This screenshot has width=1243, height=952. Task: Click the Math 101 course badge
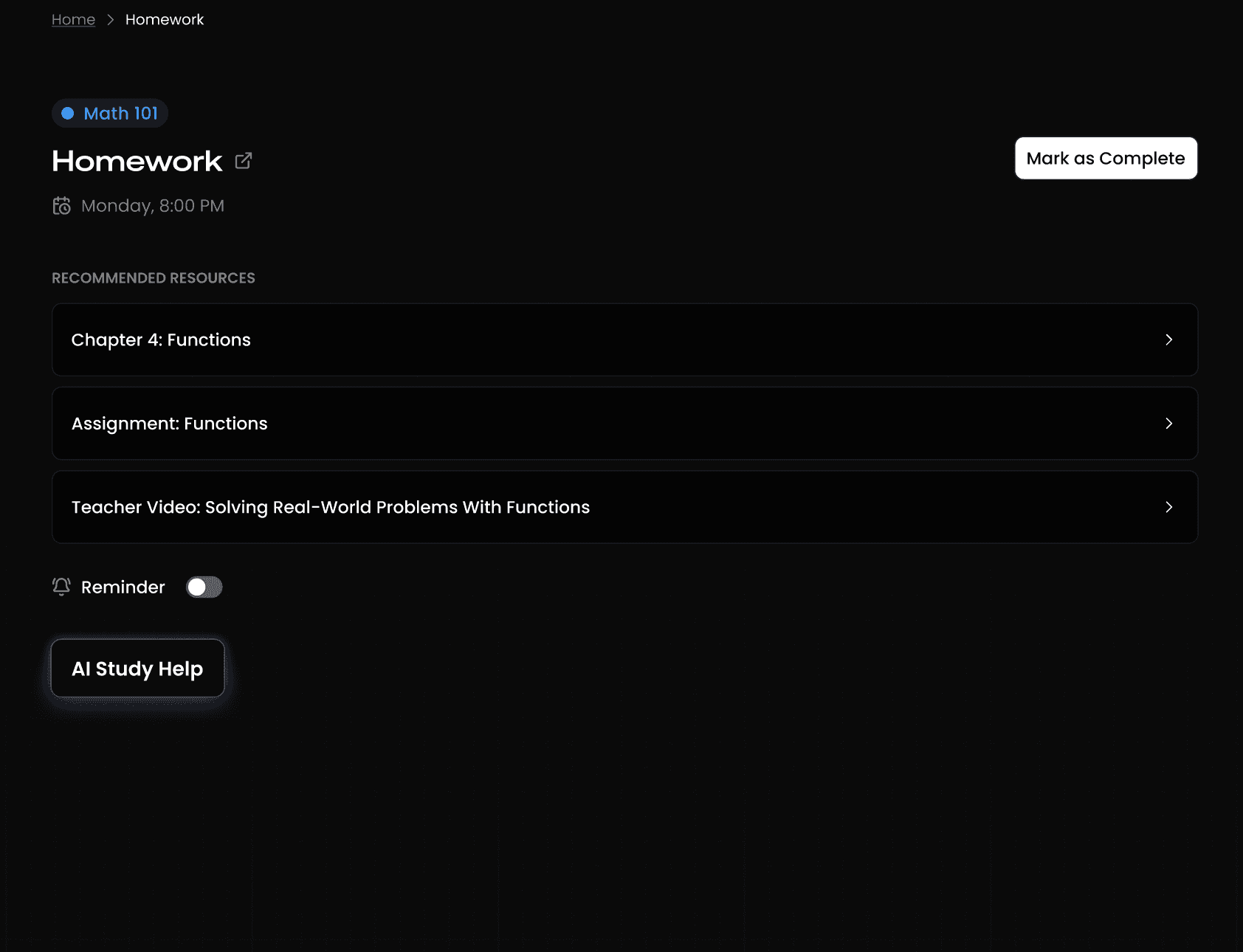click(109, 113)
